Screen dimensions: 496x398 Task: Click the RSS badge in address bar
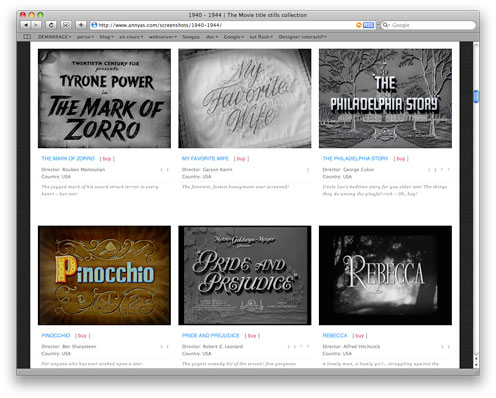pos(368,25)
